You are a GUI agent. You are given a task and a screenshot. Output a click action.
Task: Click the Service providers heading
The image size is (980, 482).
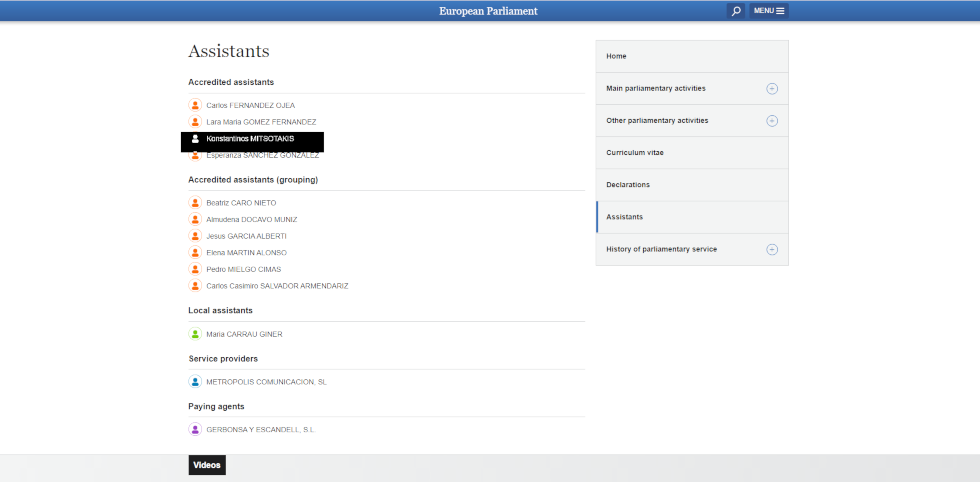[x=223, y=359]
